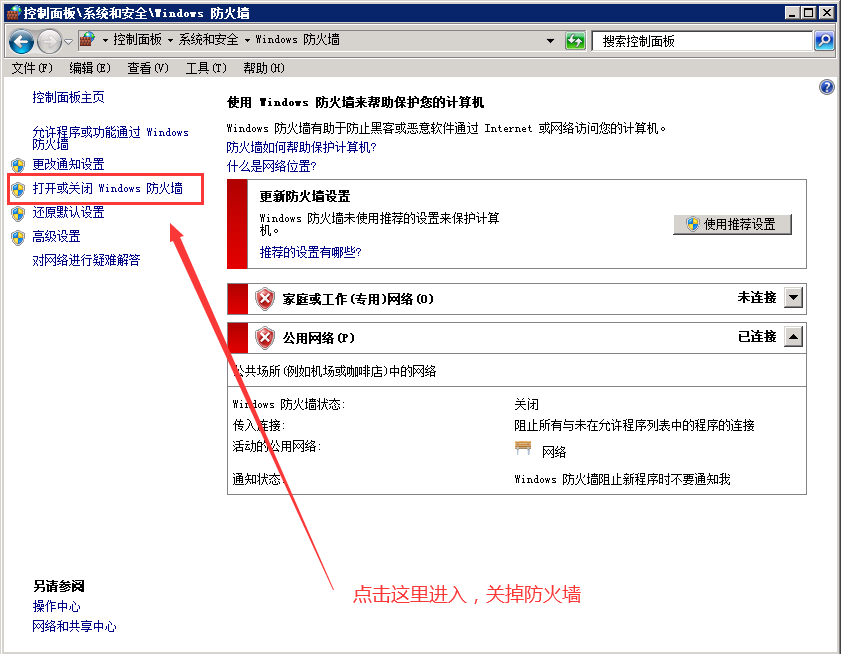Screen dimensions: 841x654
Task: Minimize the firewall window
Action: [x=792, y=13]
